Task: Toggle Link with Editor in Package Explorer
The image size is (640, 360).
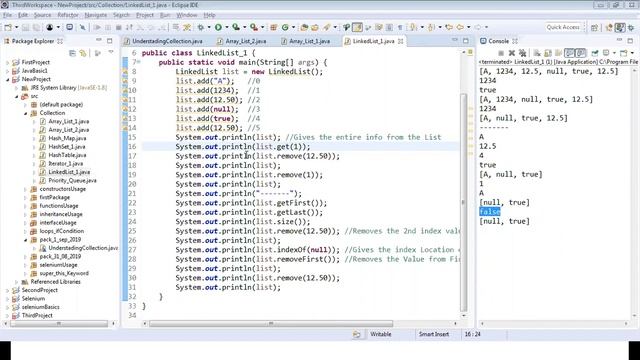Action: 83,53
